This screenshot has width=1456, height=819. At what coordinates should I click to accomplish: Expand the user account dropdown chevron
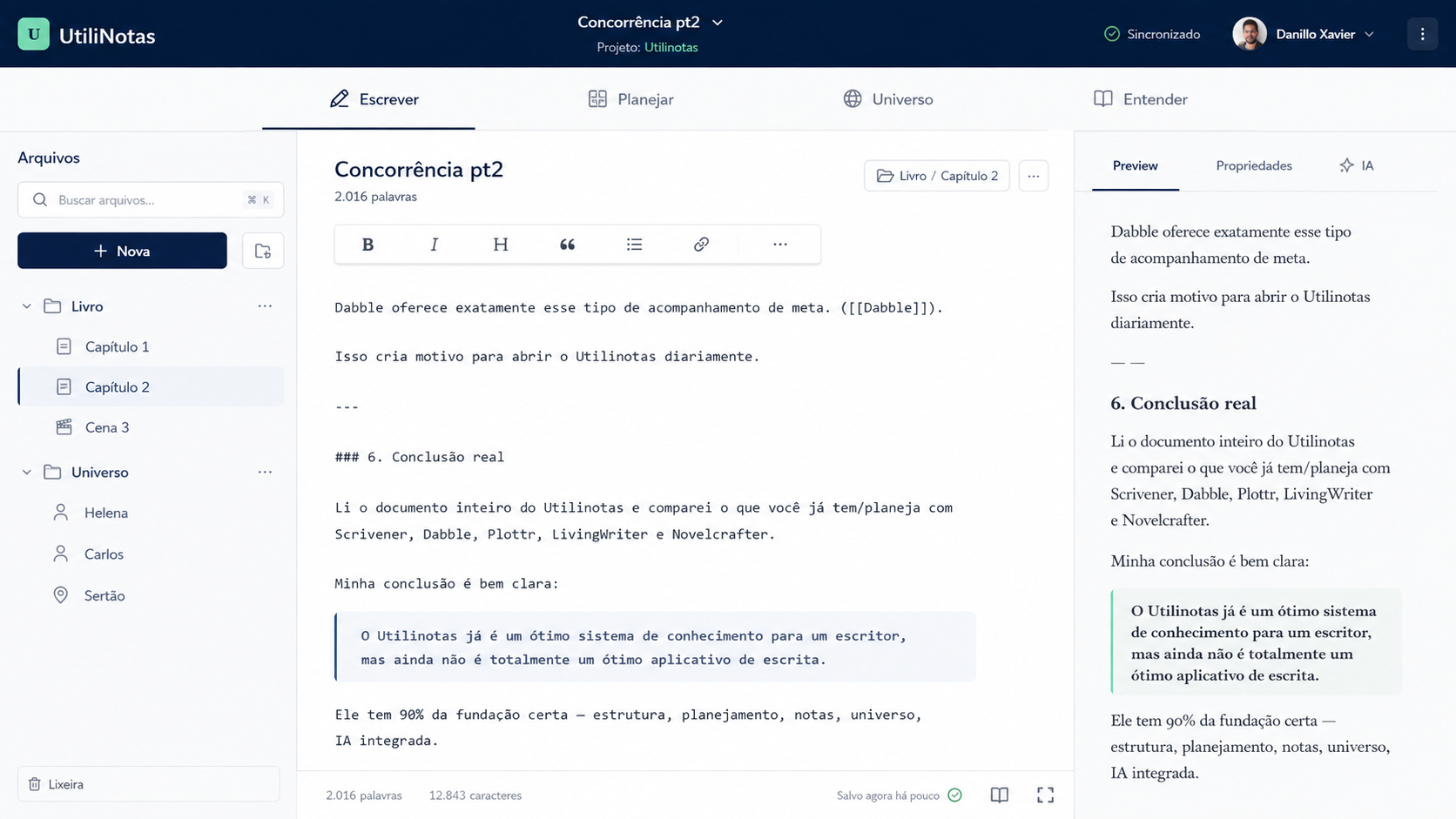(x=1369, y=34)
